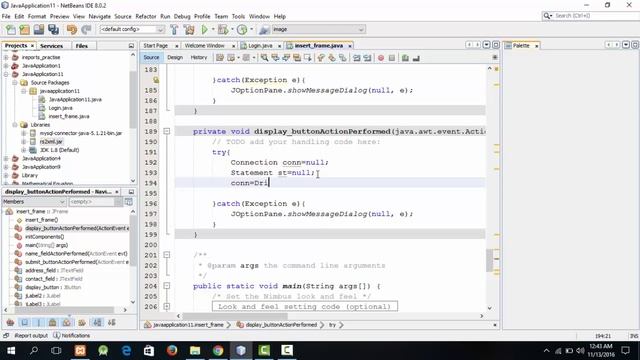Click Shift Line Left editor icon
The width and height of the screenshot is (640, 360).
(x=357, y=58)
